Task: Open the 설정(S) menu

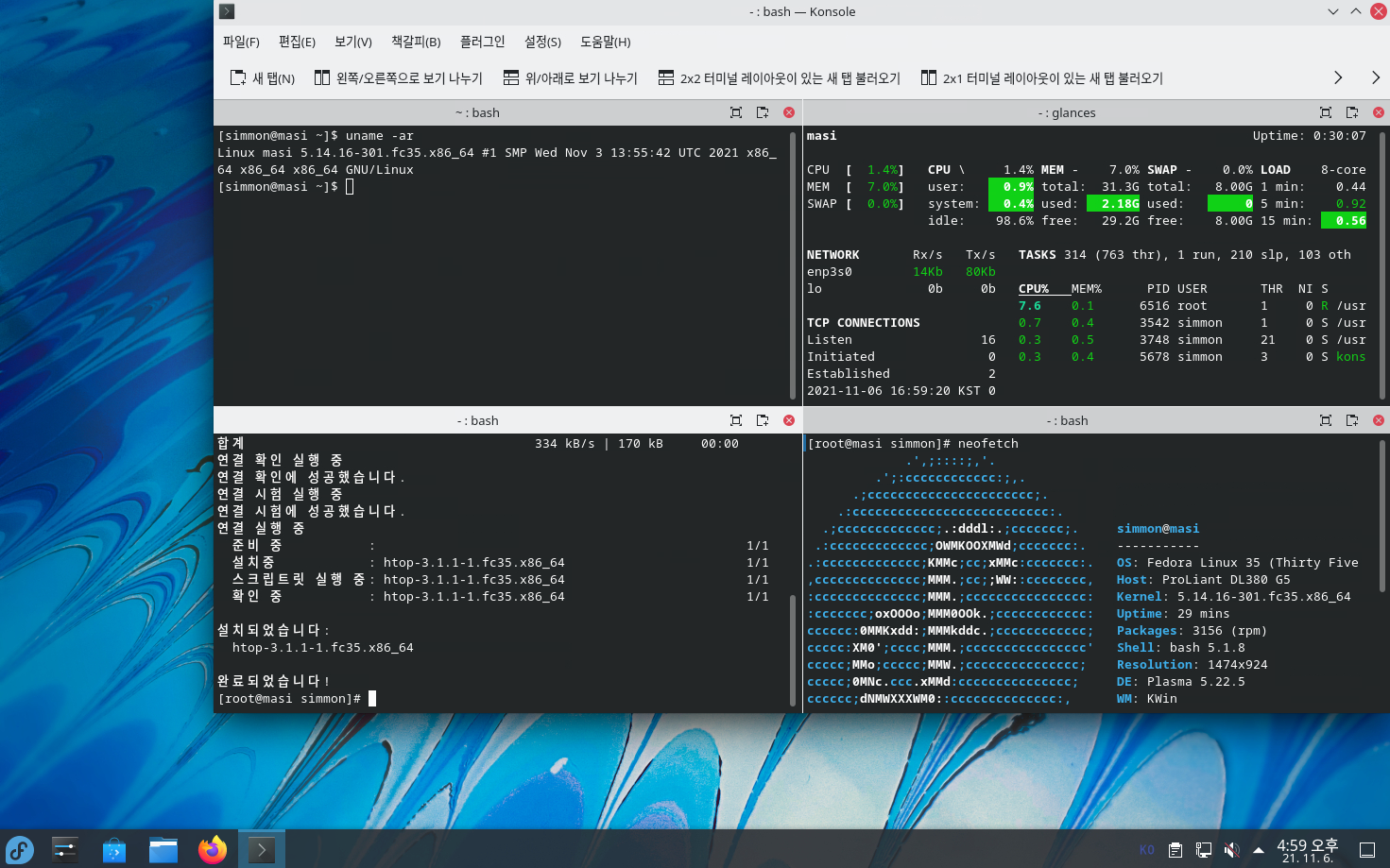Action: coord(542,42)
